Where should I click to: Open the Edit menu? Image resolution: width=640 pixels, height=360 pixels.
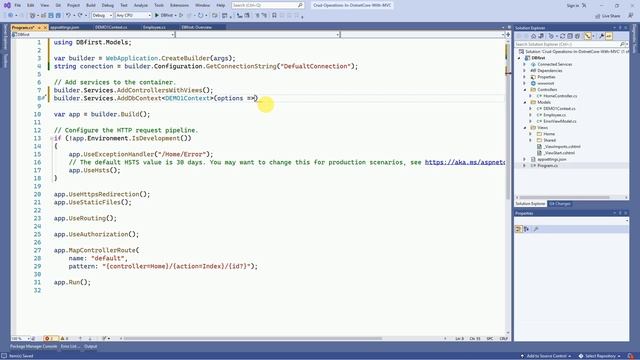tap(31, 5)
